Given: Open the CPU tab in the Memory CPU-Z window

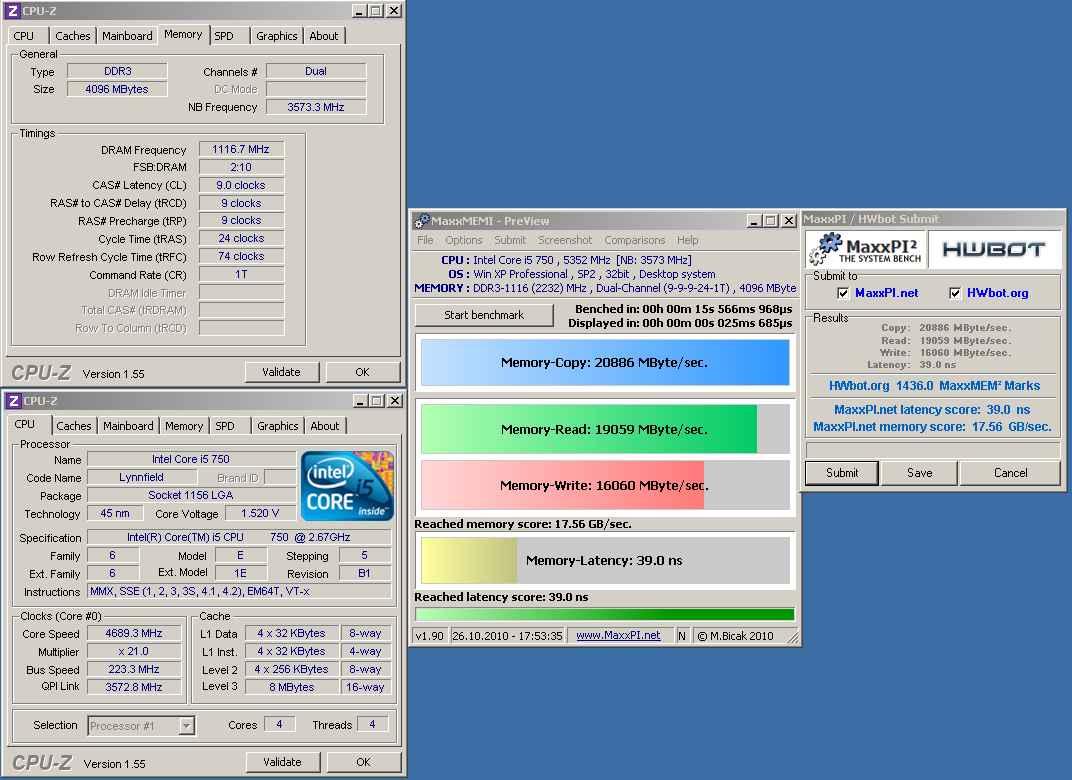Looking at the screenshot, I should (24, 36).
